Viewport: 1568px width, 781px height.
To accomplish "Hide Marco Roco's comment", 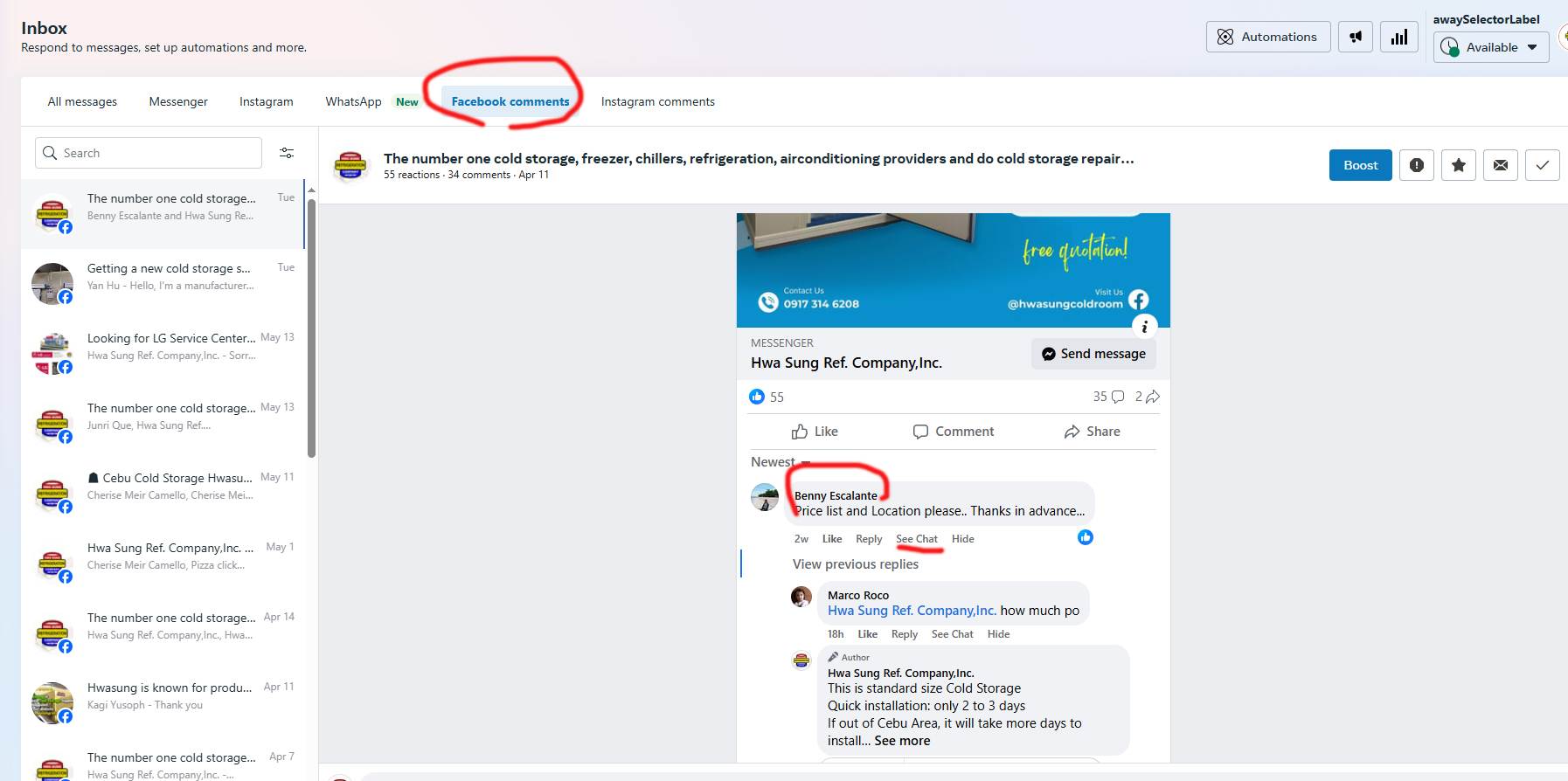I will tap(998, 634).
